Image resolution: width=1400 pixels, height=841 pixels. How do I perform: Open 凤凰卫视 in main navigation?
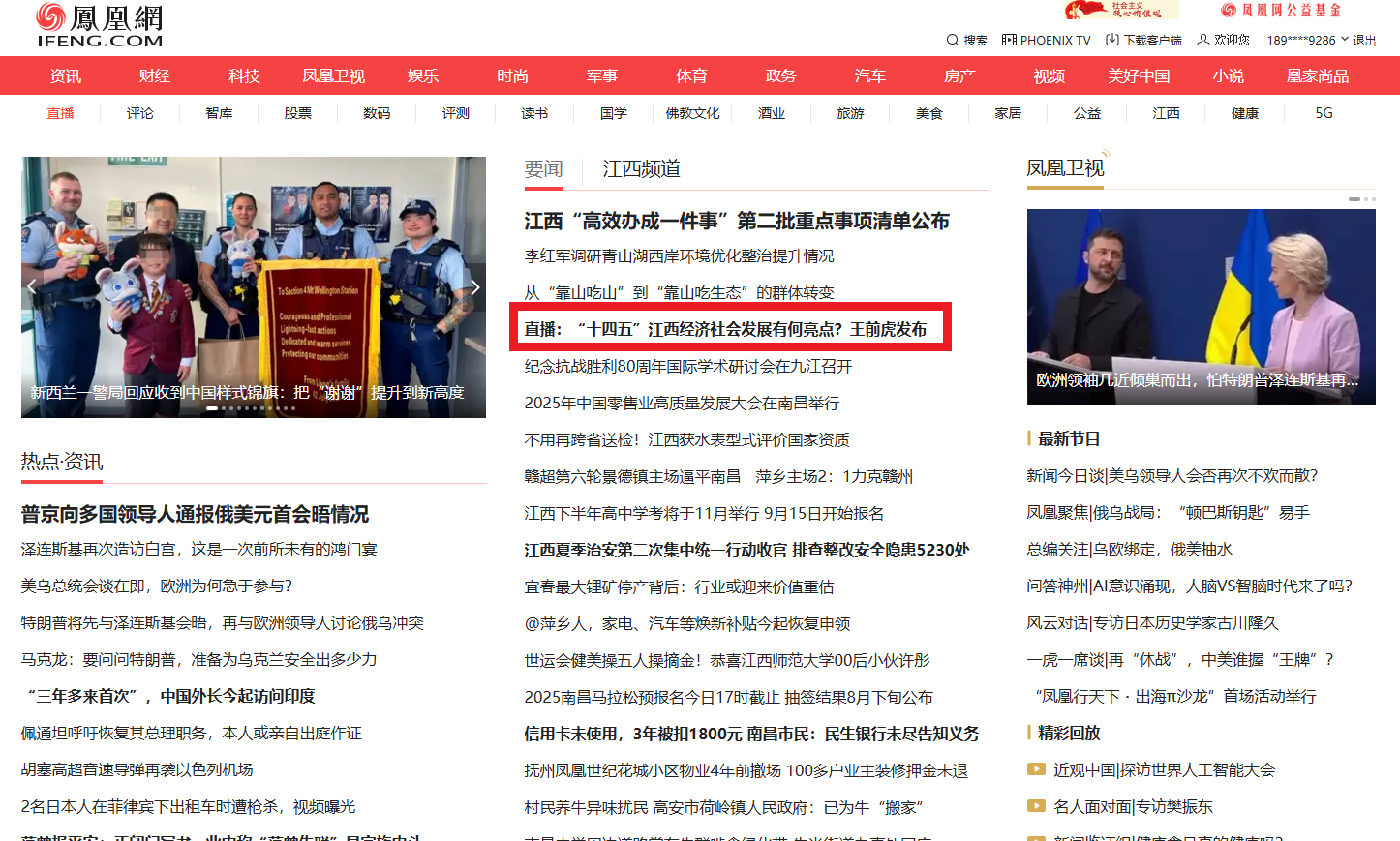pyautogui.click(x=333, y=75)
